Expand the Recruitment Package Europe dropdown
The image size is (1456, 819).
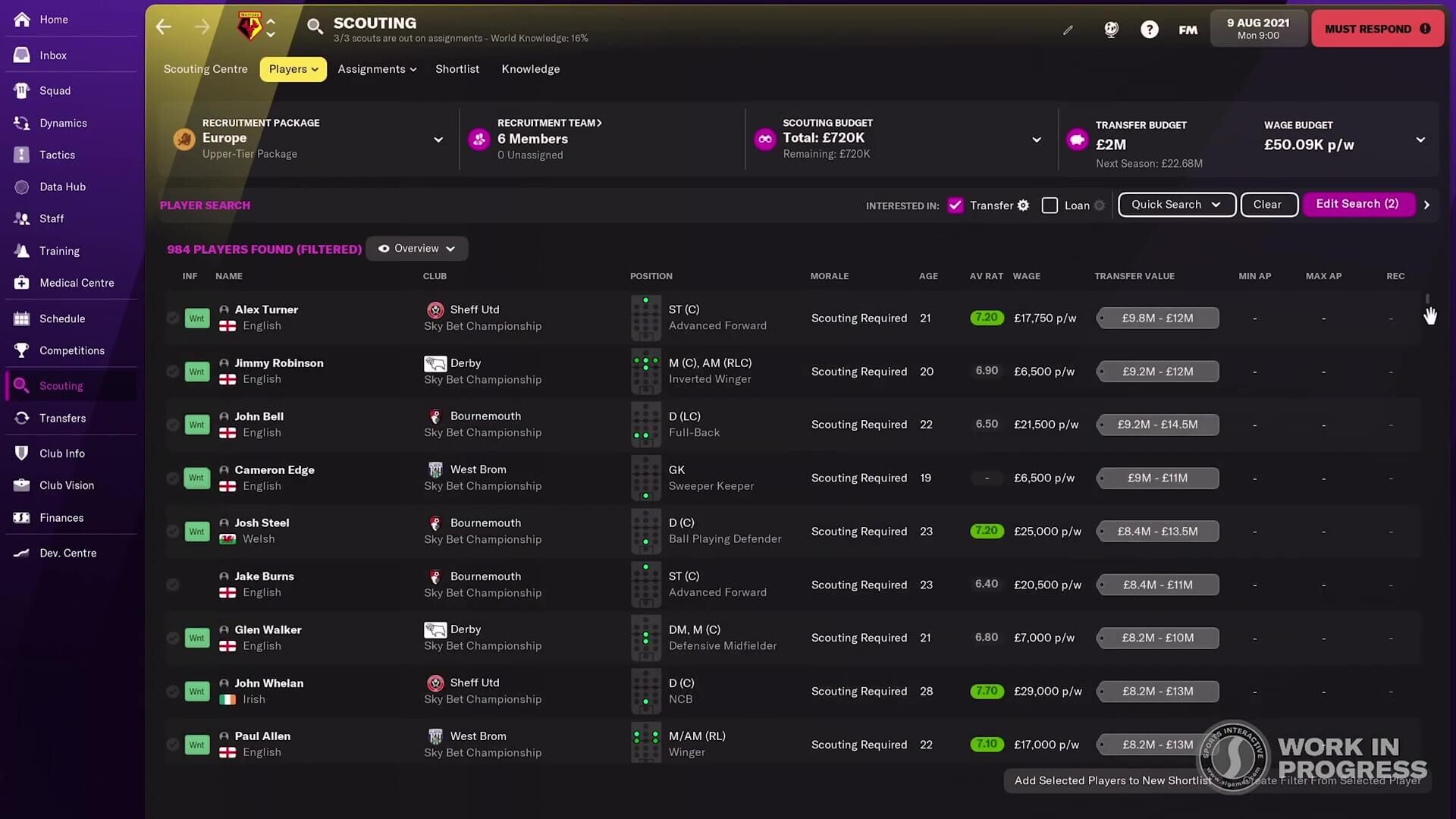(x=438, y=140)
